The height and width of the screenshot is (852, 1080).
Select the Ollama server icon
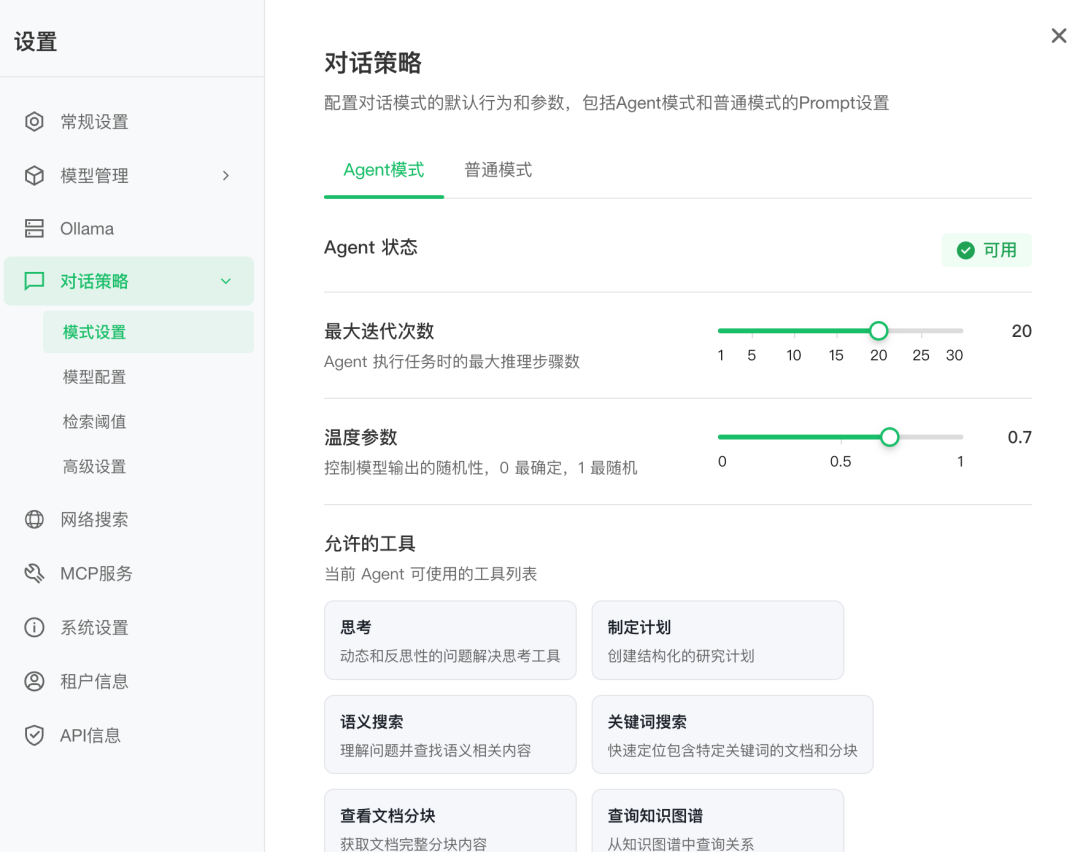34,229
